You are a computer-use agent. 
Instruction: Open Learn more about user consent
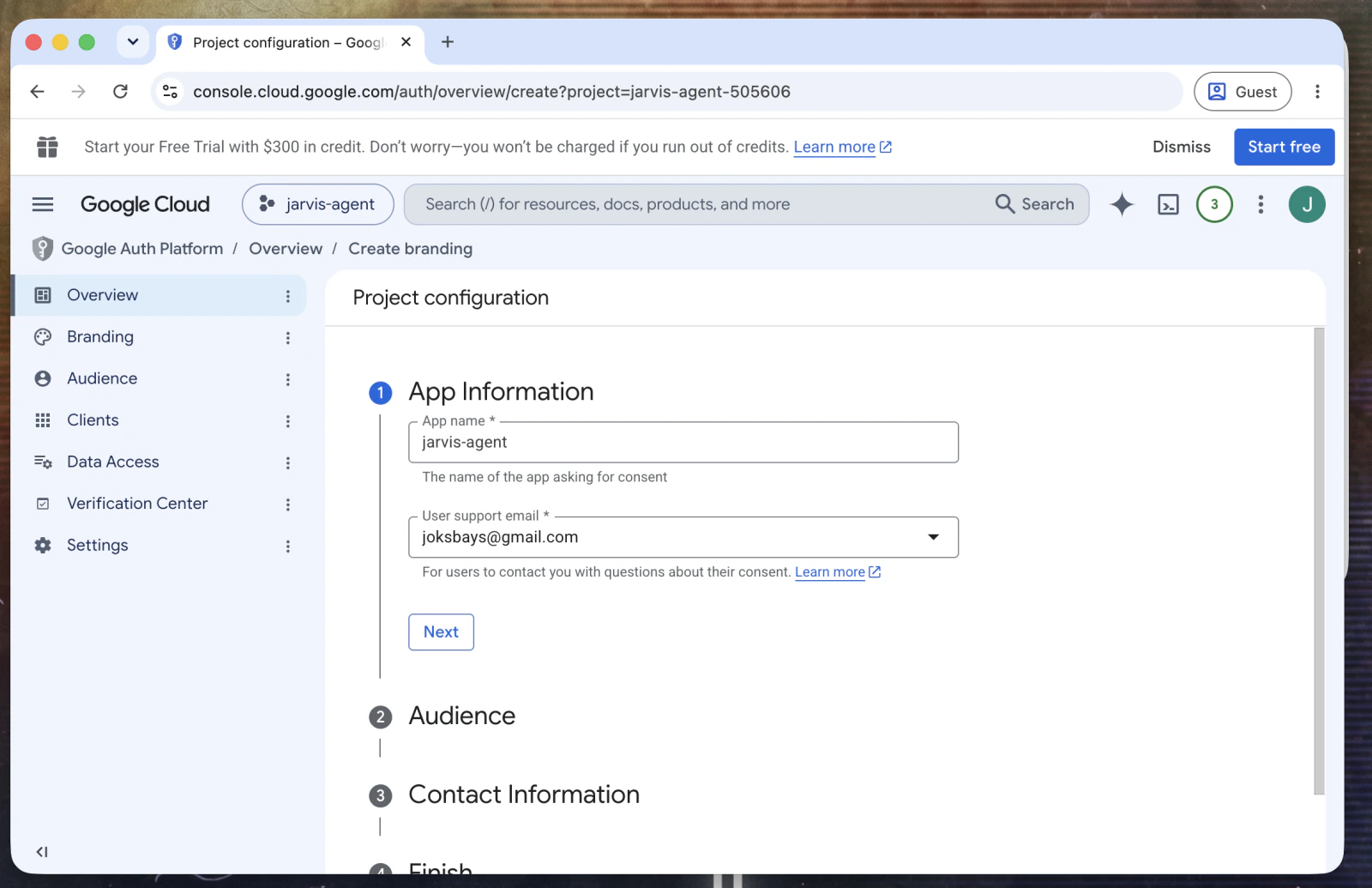coord(838,572)
